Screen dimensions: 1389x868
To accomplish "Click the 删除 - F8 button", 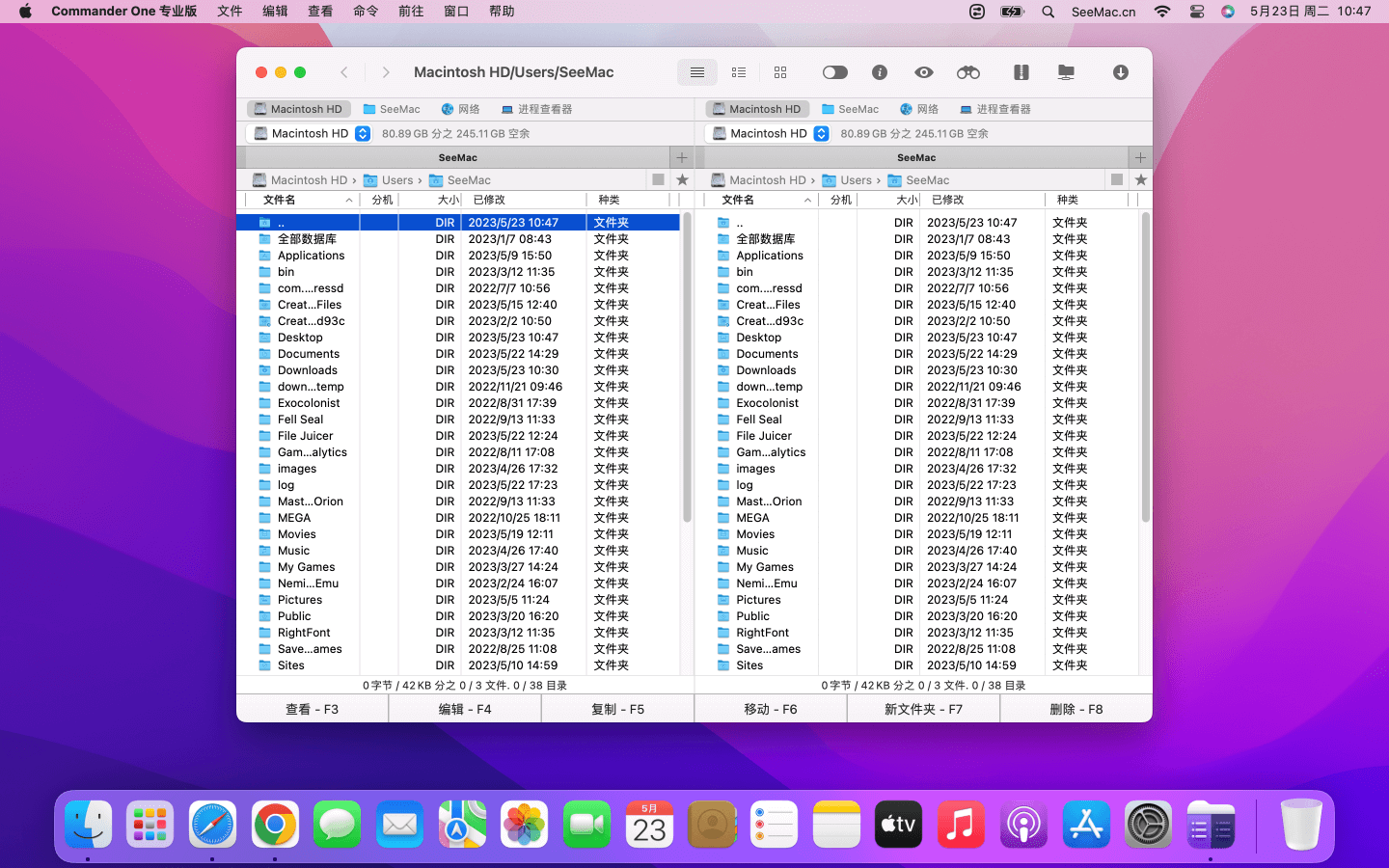I will click(1076, 709).
